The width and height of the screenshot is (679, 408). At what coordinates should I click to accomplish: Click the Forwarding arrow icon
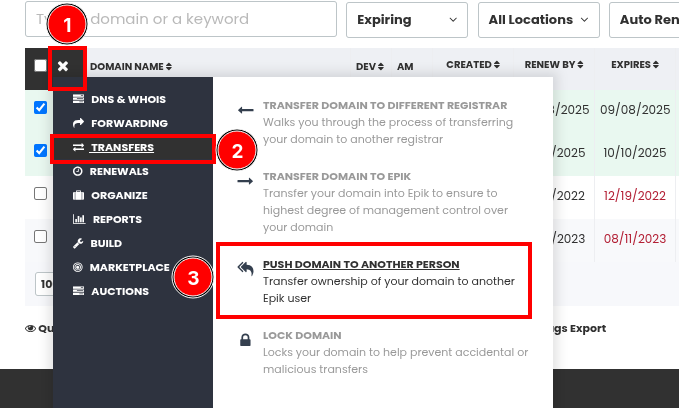pos(78,123)
